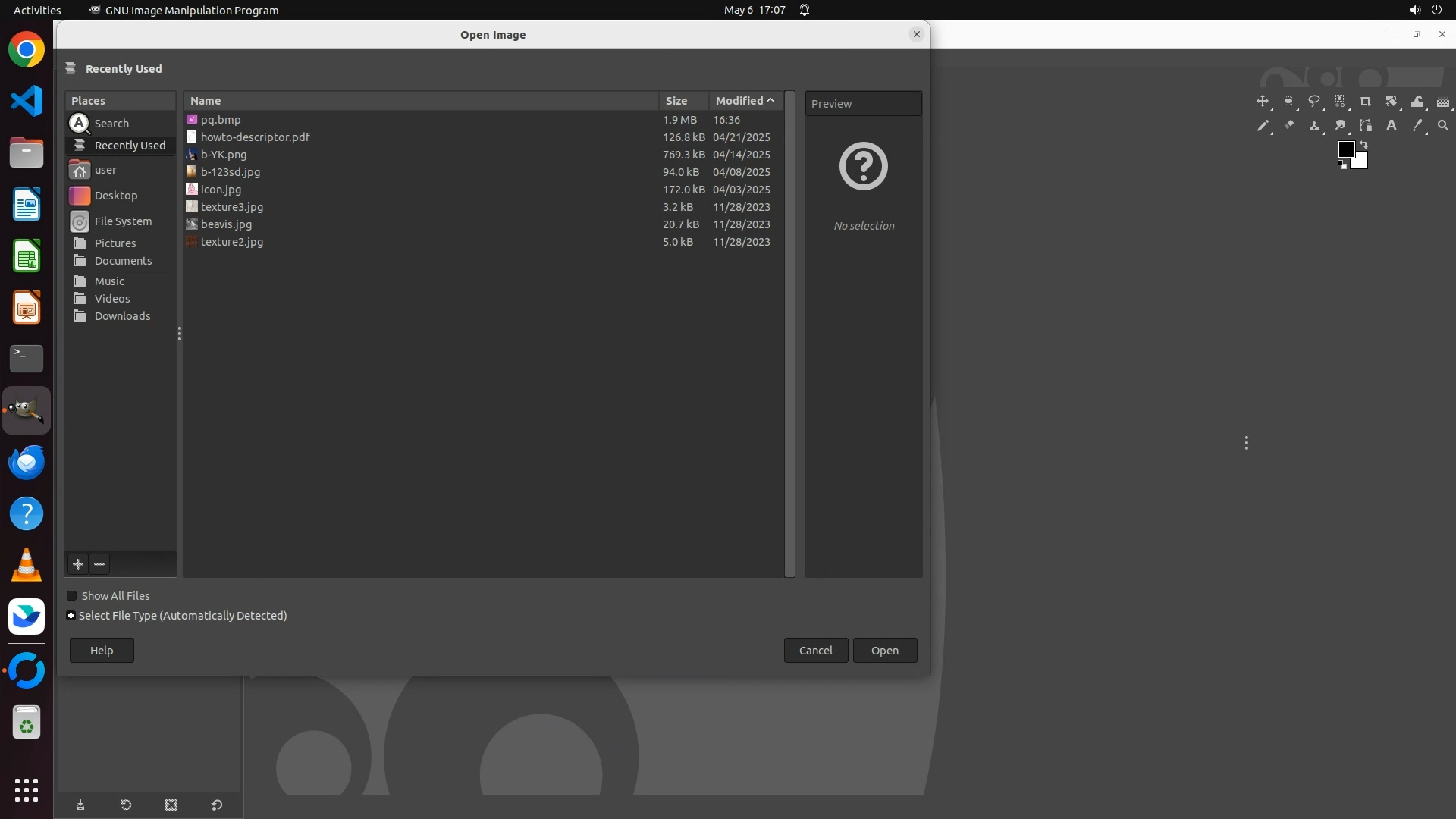
Task: Click the black foreground color swatch
Action: point(1345,149)
